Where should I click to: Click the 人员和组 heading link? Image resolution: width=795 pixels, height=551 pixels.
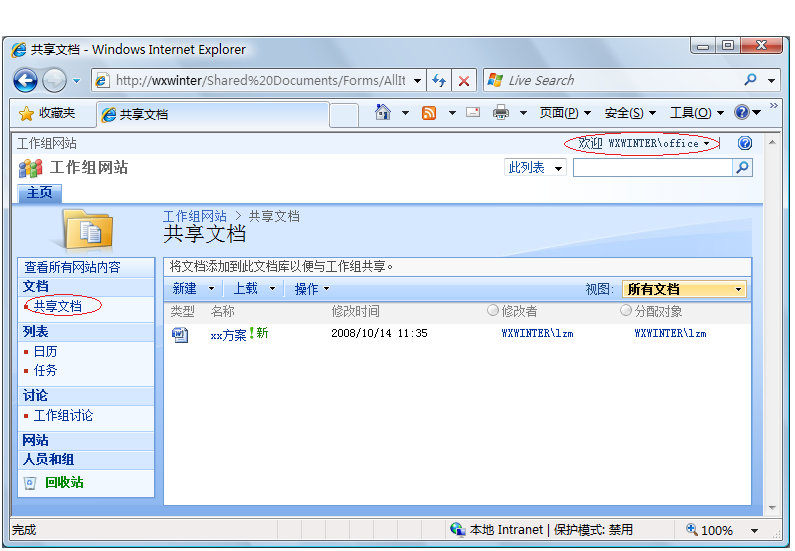(x=49, y=459)
